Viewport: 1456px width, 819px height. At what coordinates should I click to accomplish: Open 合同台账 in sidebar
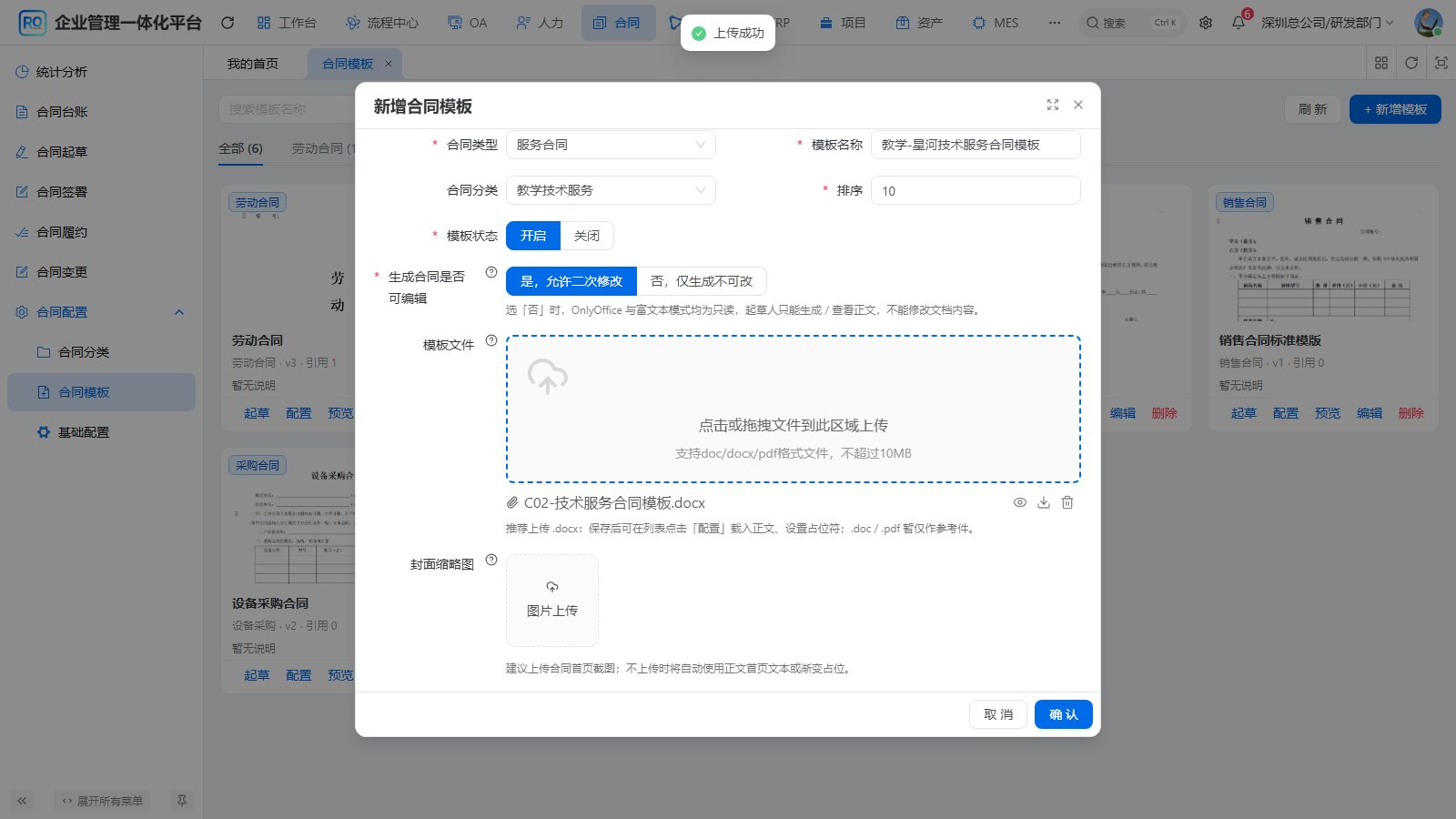point(101,112)
